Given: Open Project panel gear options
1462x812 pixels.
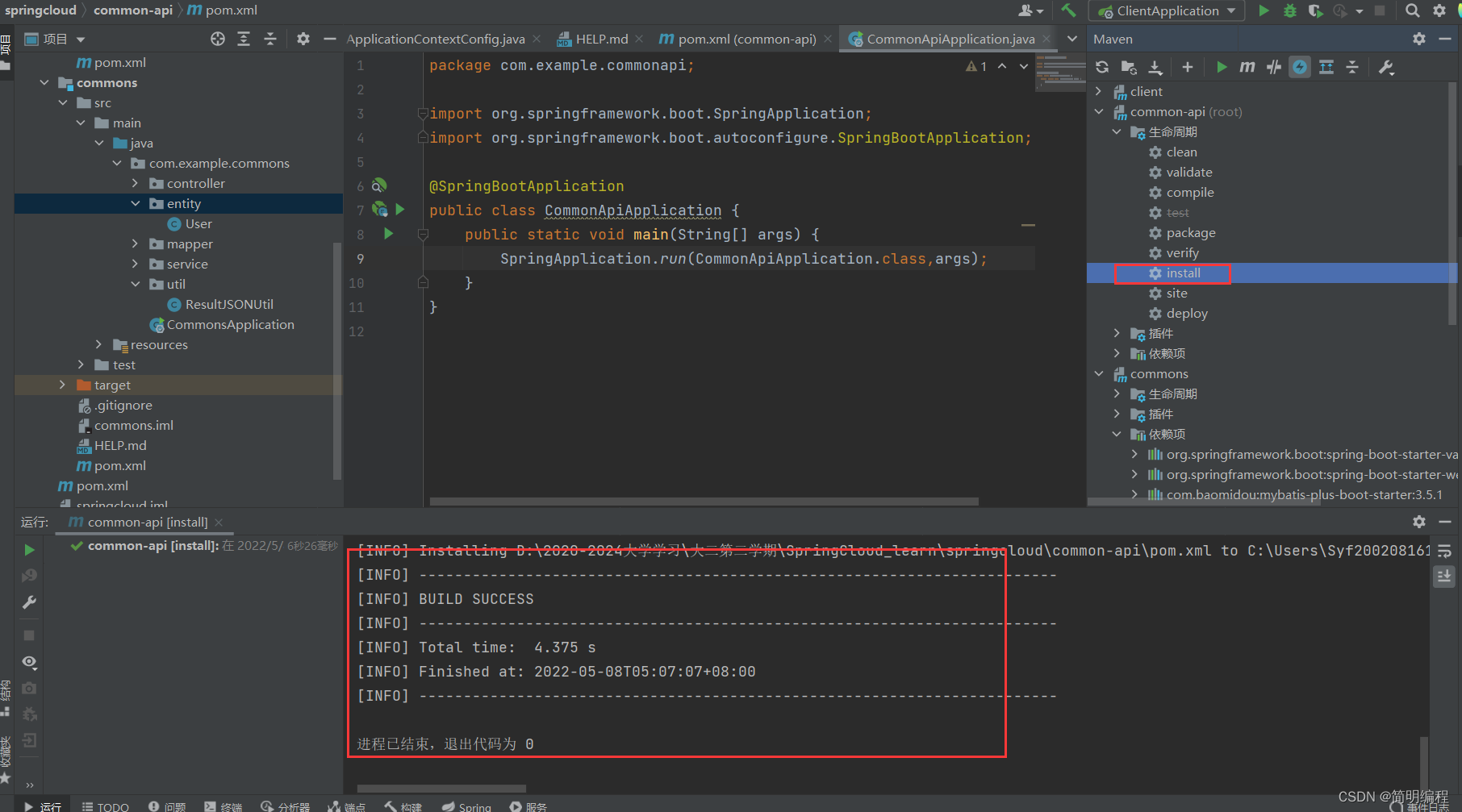Looking at the screenshot, I should (x=303, y=39).
